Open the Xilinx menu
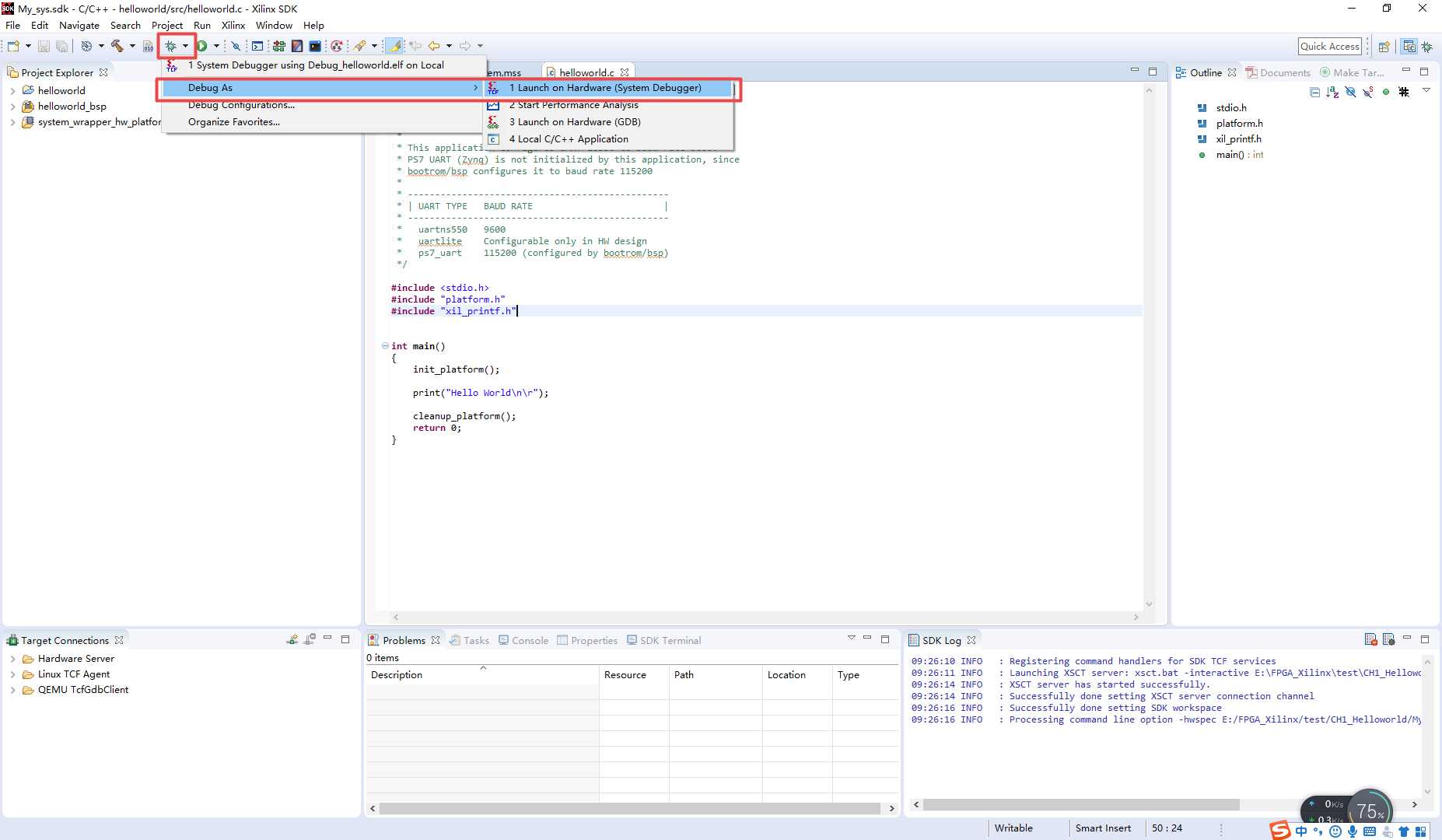The width and height of the screenshot is (1442, 840). click(233, 25)
